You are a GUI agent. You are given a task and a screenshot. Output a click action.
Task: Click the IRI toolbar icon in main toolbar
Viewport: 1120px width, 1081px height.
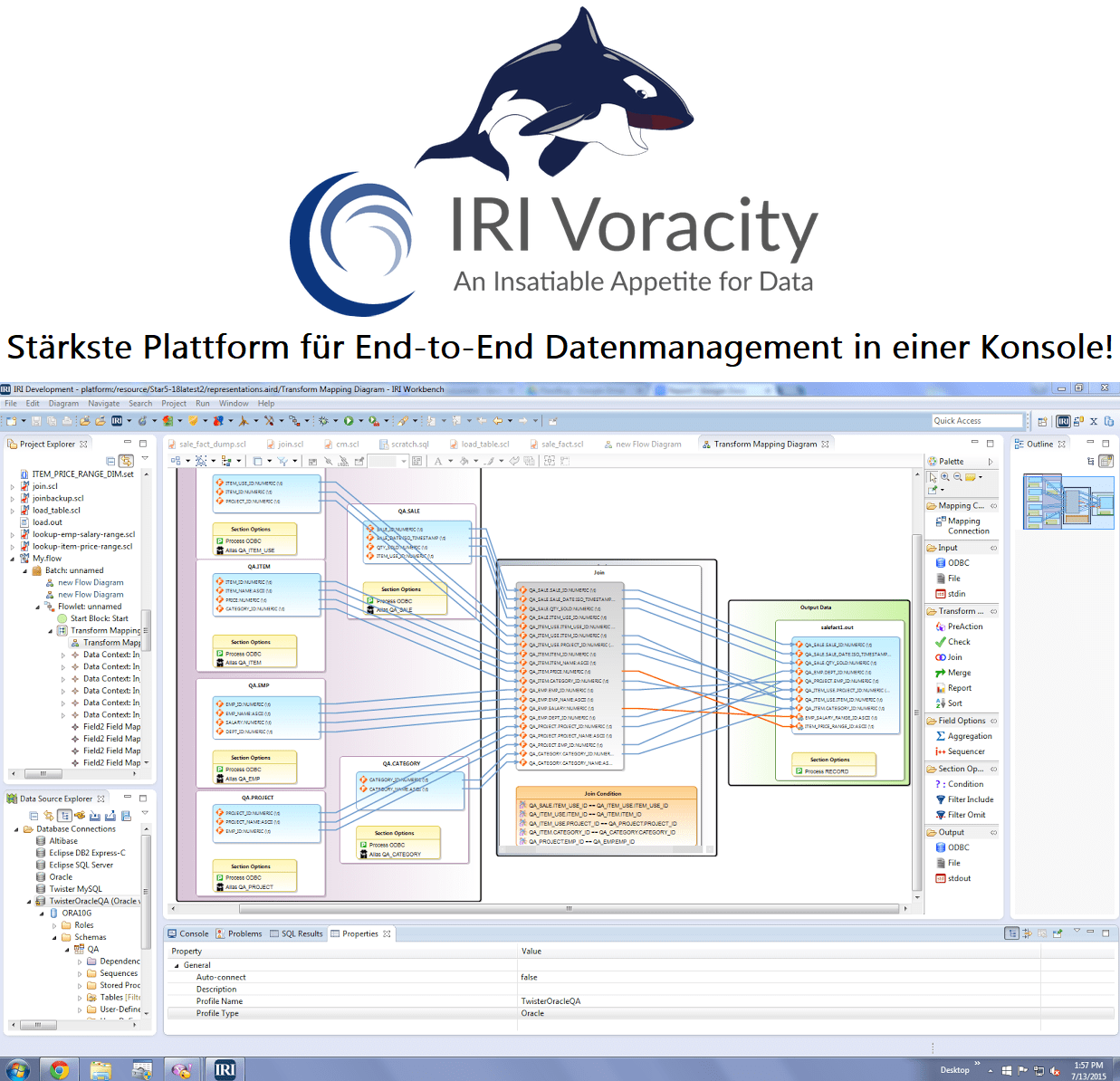pos(117,421)
